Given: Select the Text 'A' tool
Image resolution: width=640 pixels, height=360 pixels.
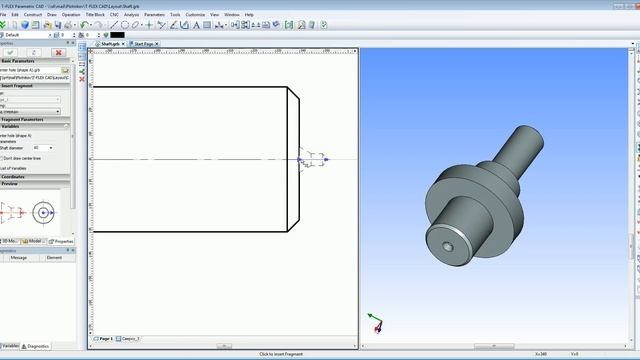Looking at the screenshot, I should click(x=196, y=25).
